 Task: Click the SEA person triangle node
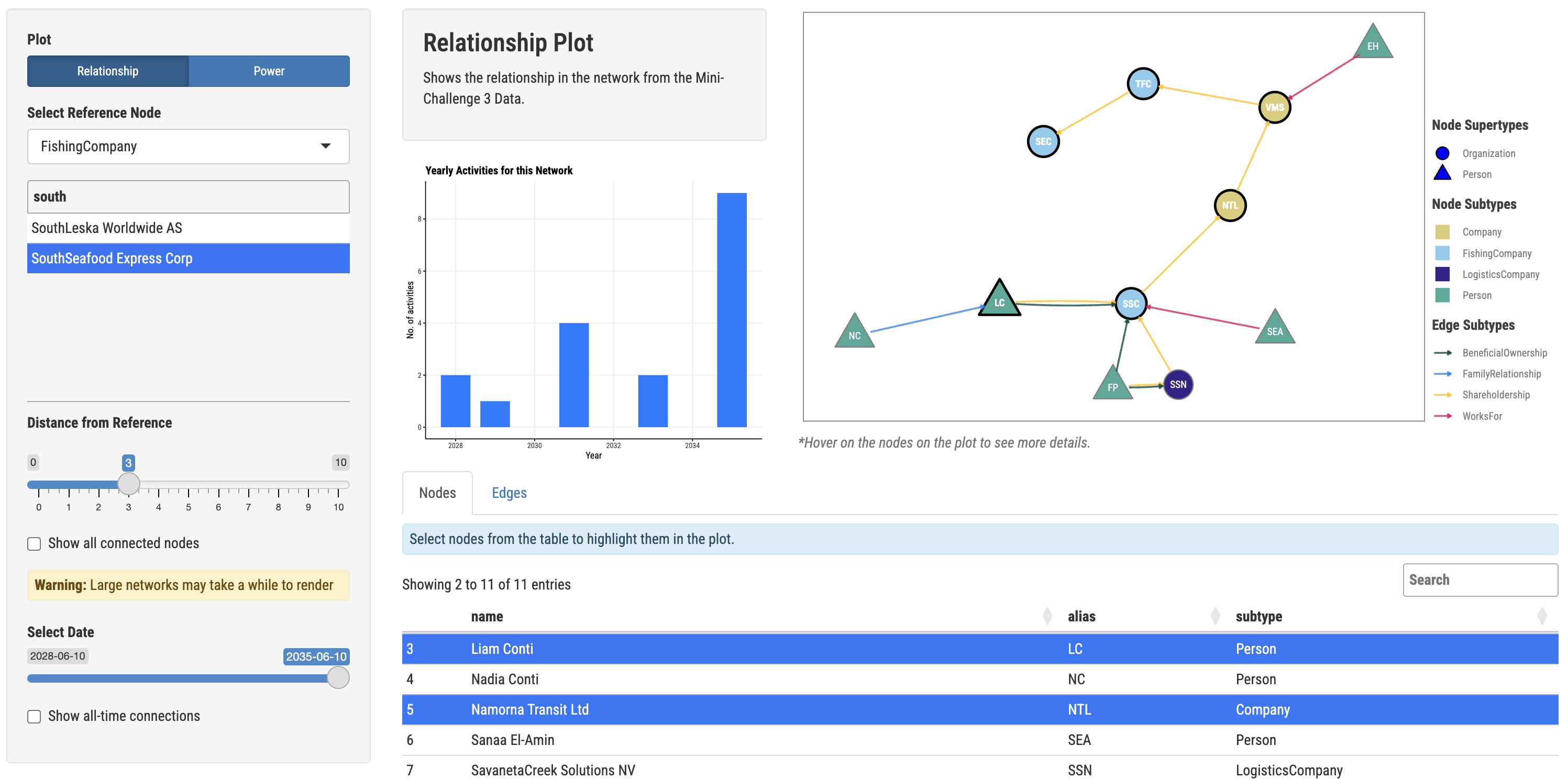point(1275,329)
